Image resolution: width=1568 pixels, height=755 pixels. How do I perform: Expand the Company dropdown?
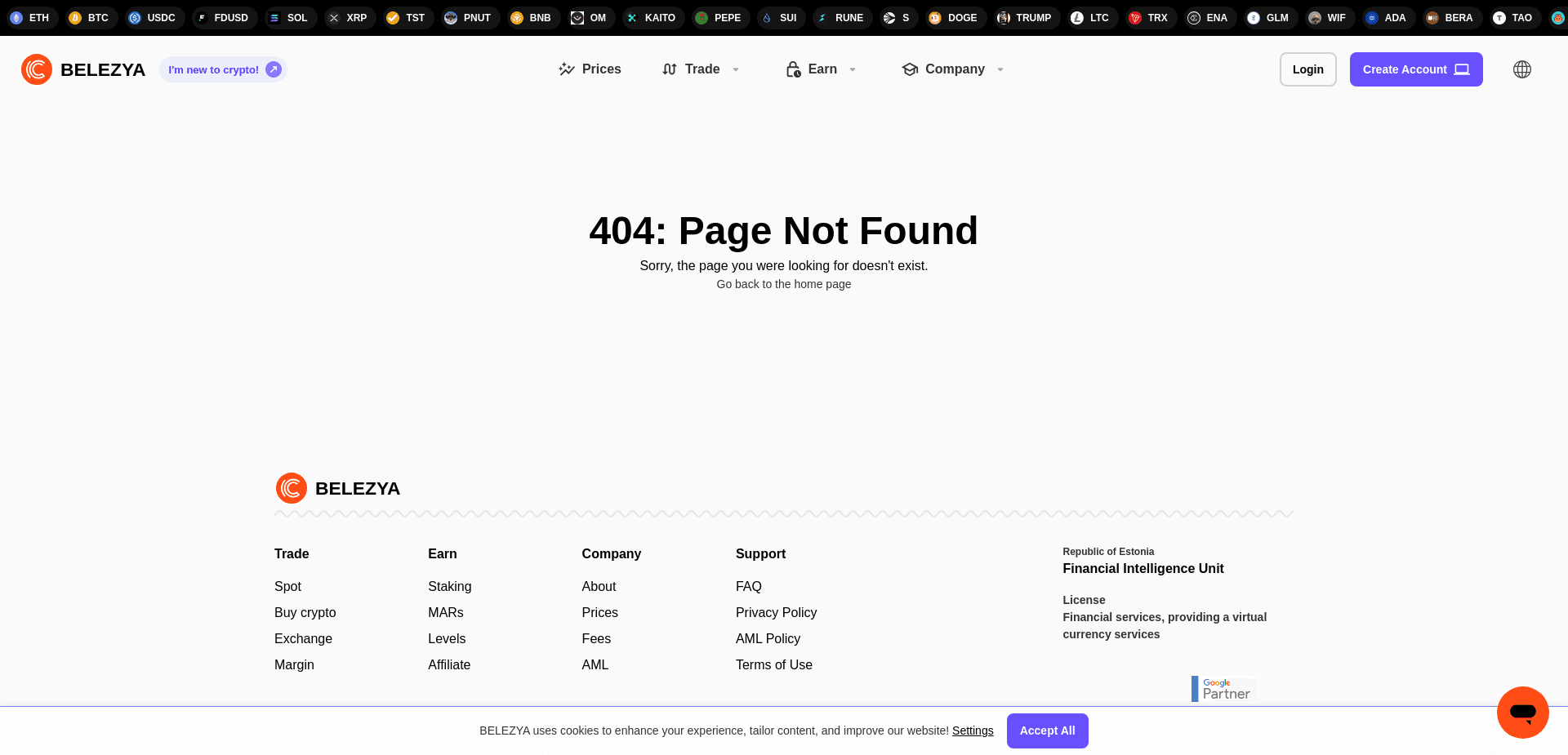[x=1000, y=69]
